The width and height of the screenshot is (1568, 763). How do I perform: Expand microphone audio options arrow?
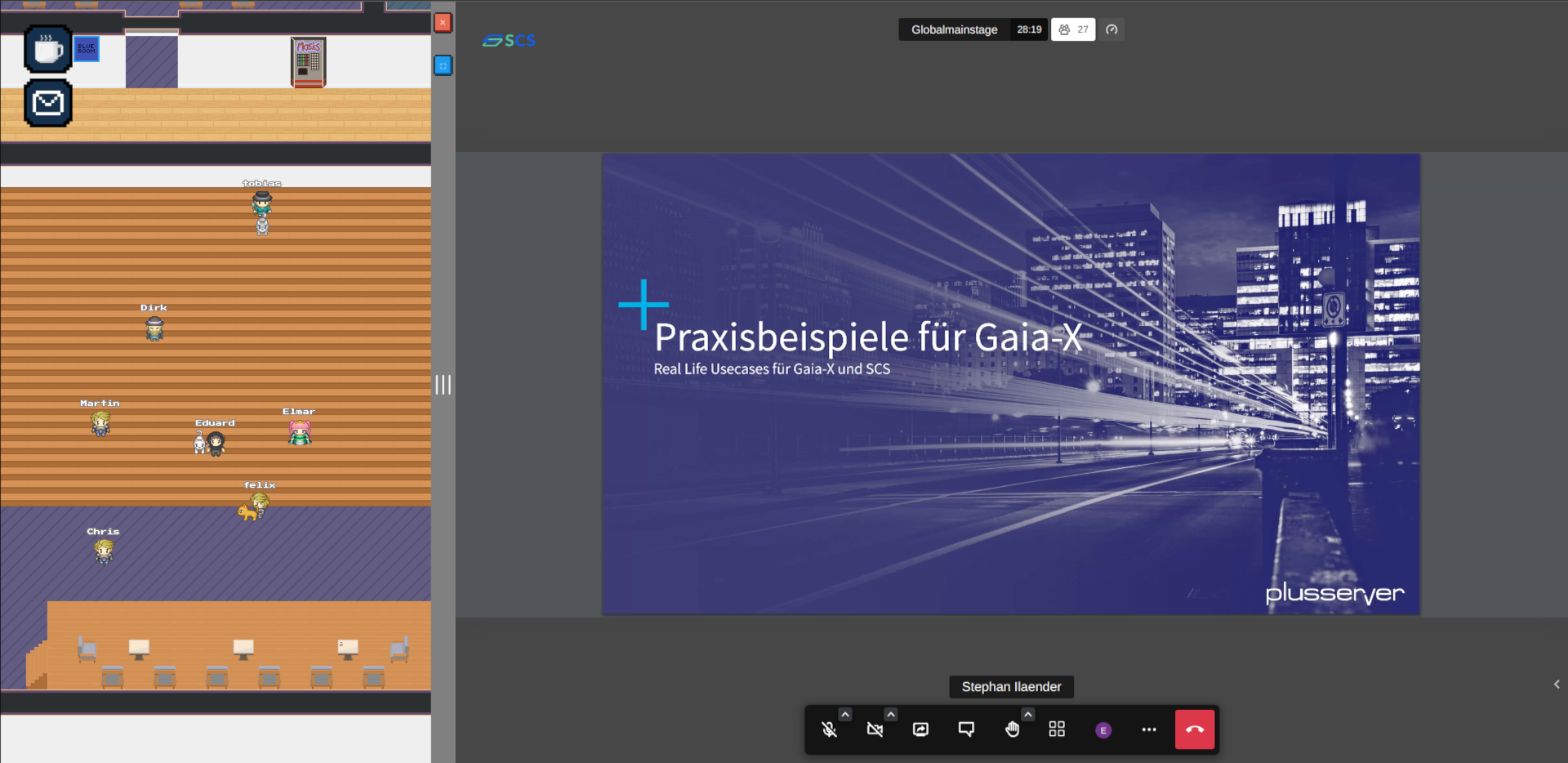click(x=845, y=715)
